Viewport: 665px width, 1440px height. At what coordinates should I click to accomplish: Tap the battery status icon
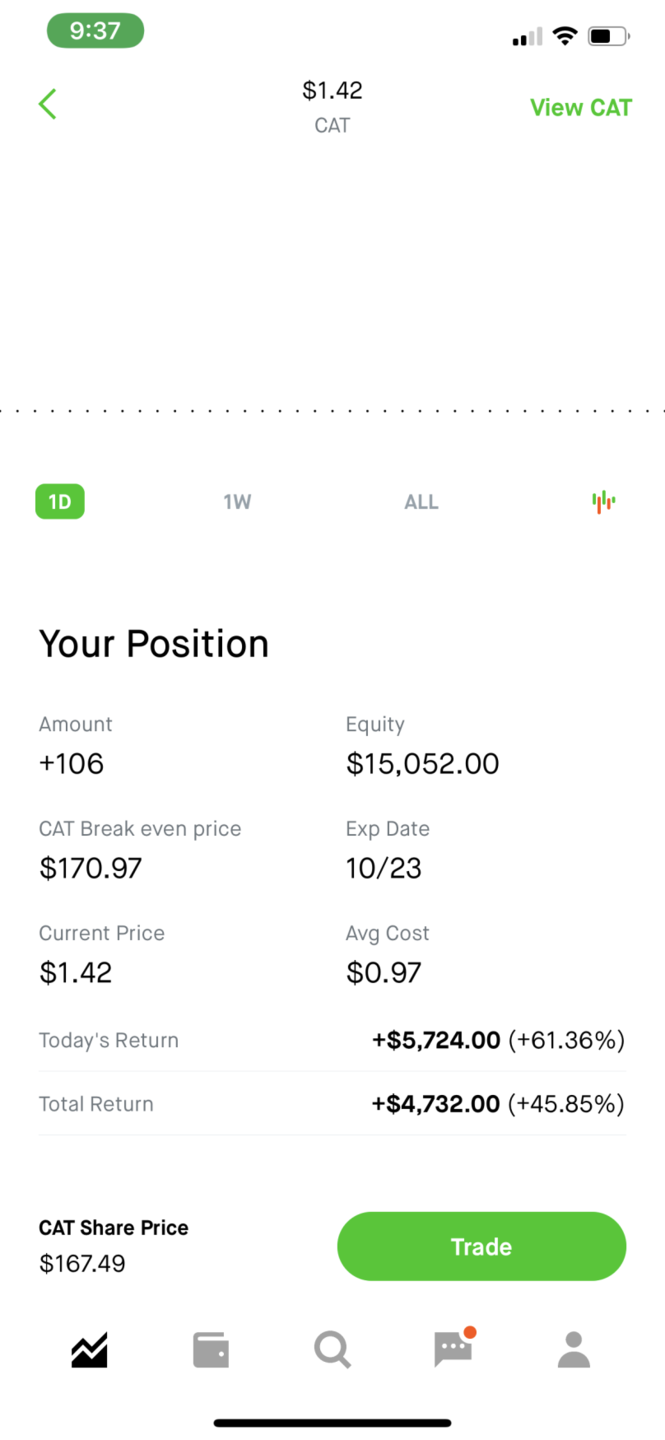(x=607, y=37)
